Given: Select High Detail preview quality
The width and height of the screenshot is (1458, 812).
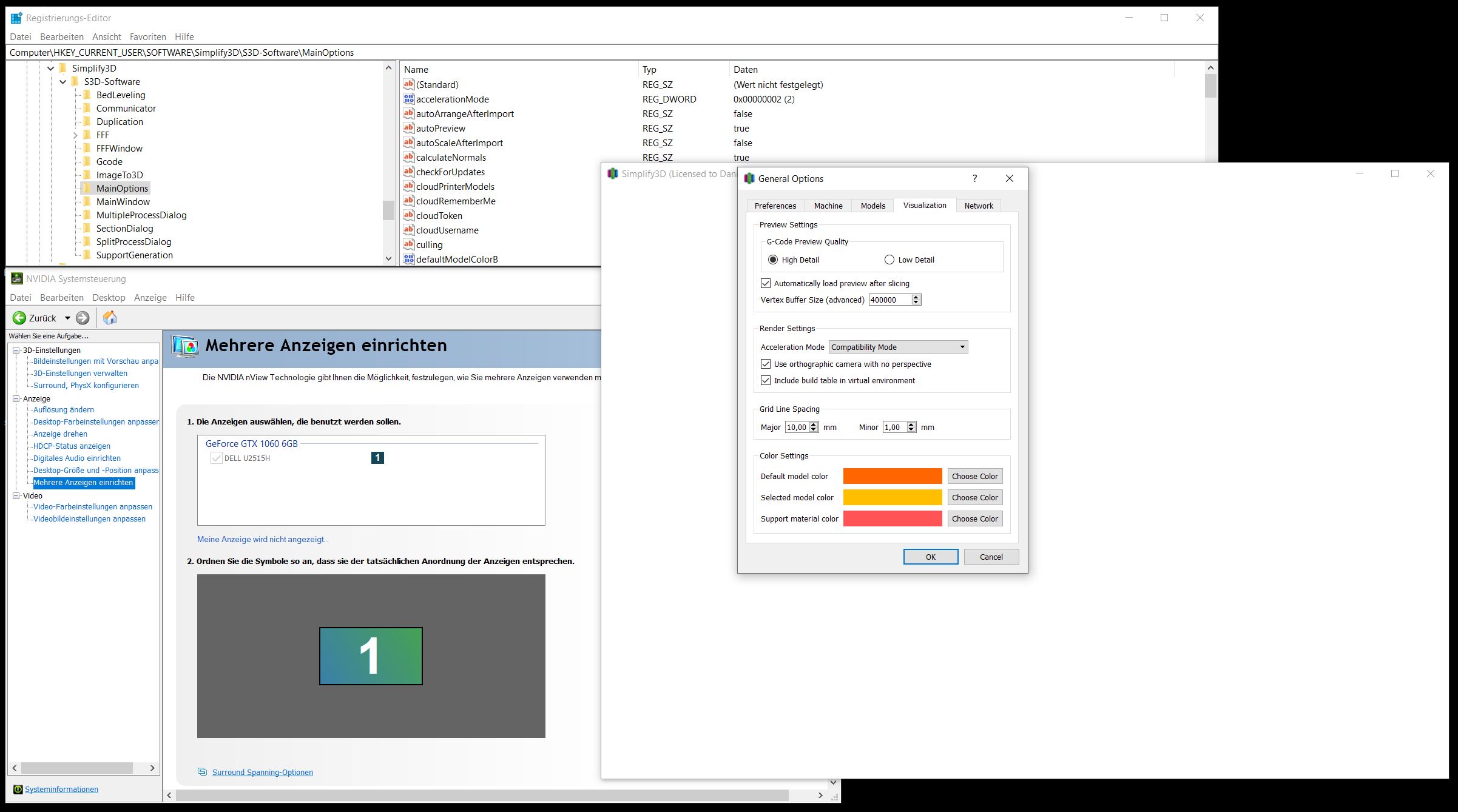Looking at the screenshot, I should coord(773,260).
